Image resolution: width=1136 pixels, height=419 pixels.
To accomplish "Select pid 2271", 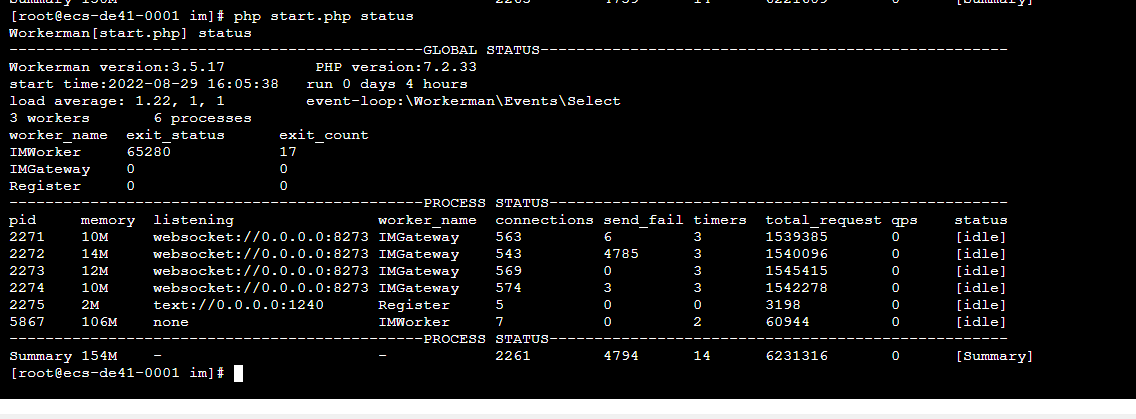I will click(x=27, y=237).
